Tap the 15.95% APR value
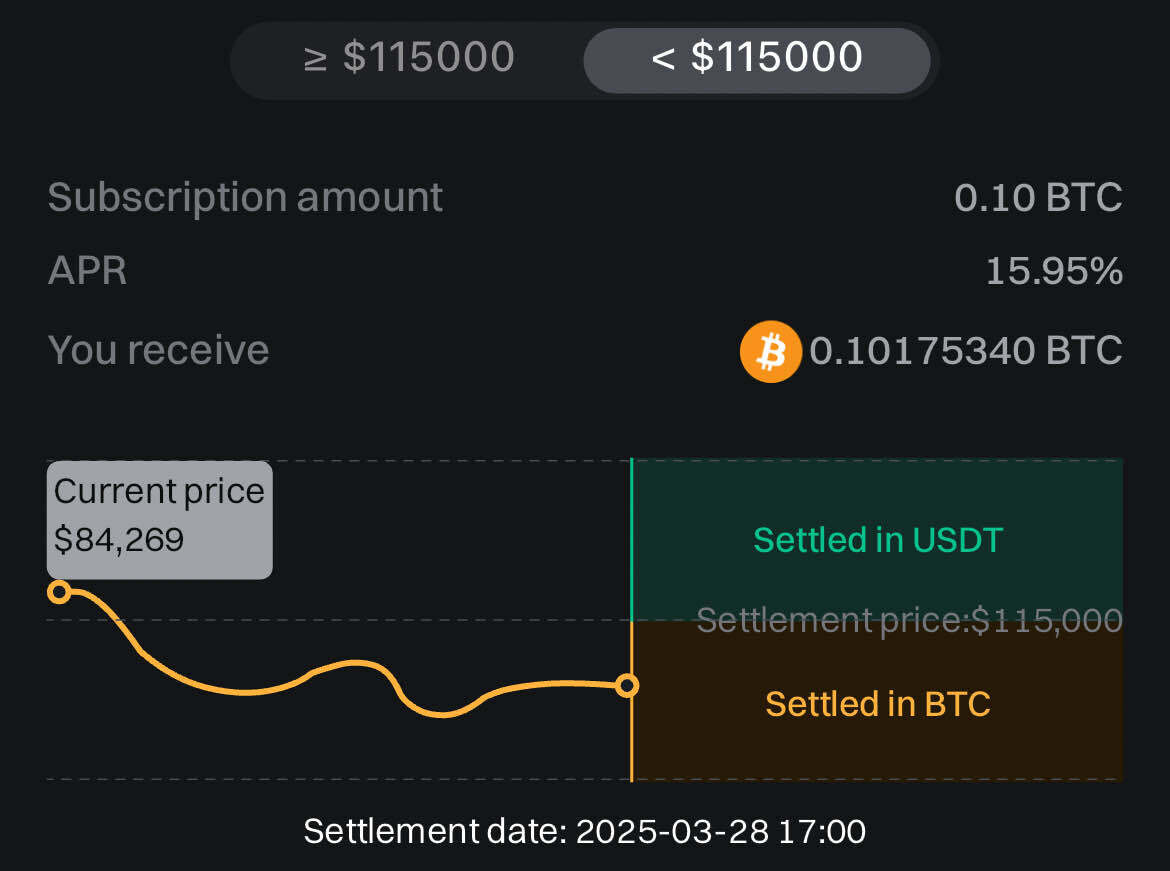 (1053, 271)
